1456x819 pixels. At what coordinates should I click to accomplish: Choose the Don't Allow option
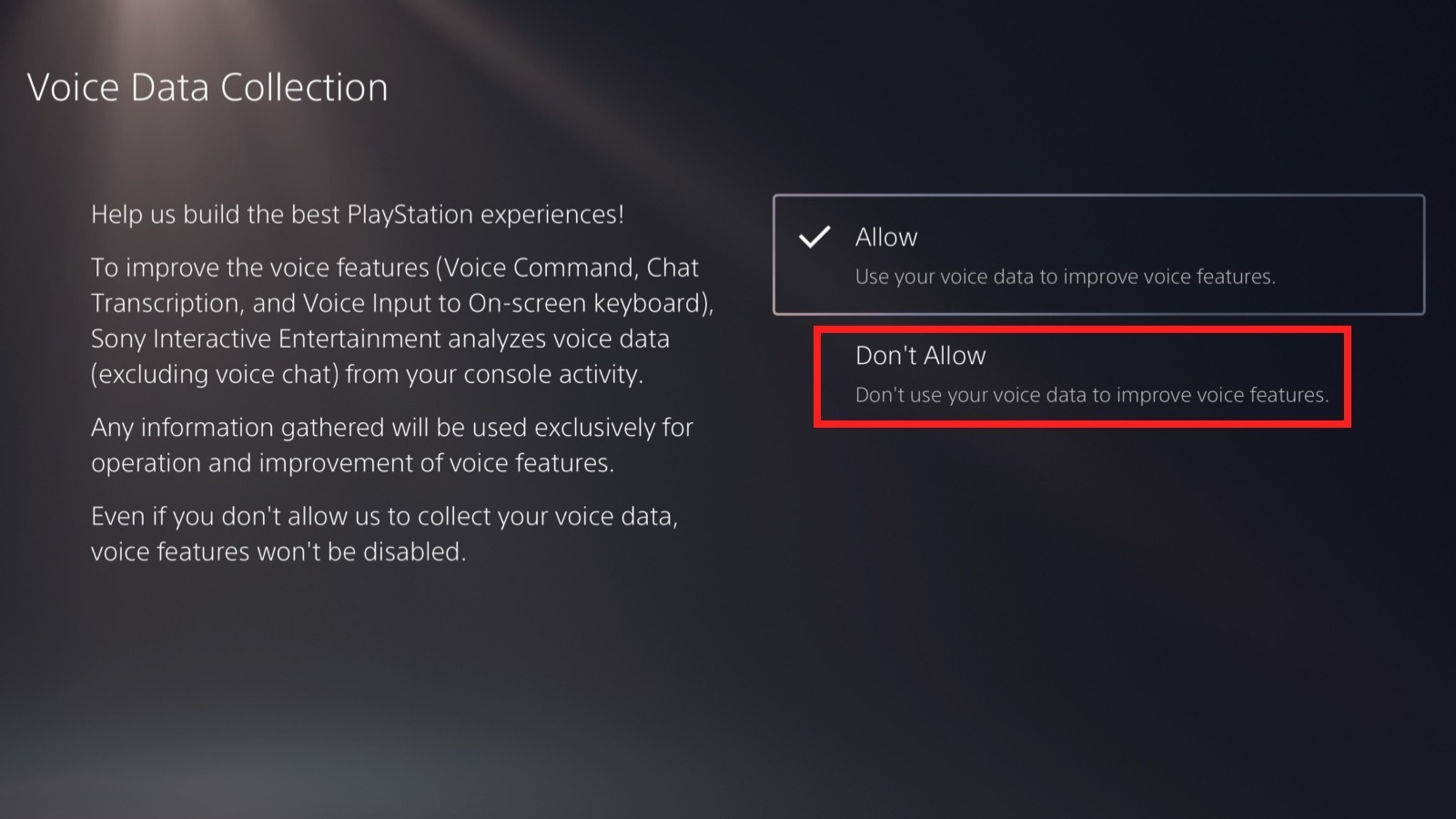tap(1081, 376)
